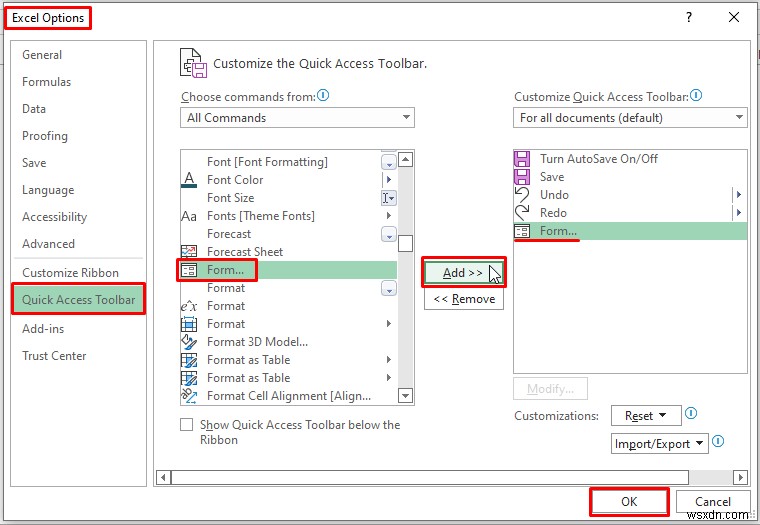The width and height of the screenshot is (760, 525).
Task: Click the e^x Format icon
Action: (189, 306)
